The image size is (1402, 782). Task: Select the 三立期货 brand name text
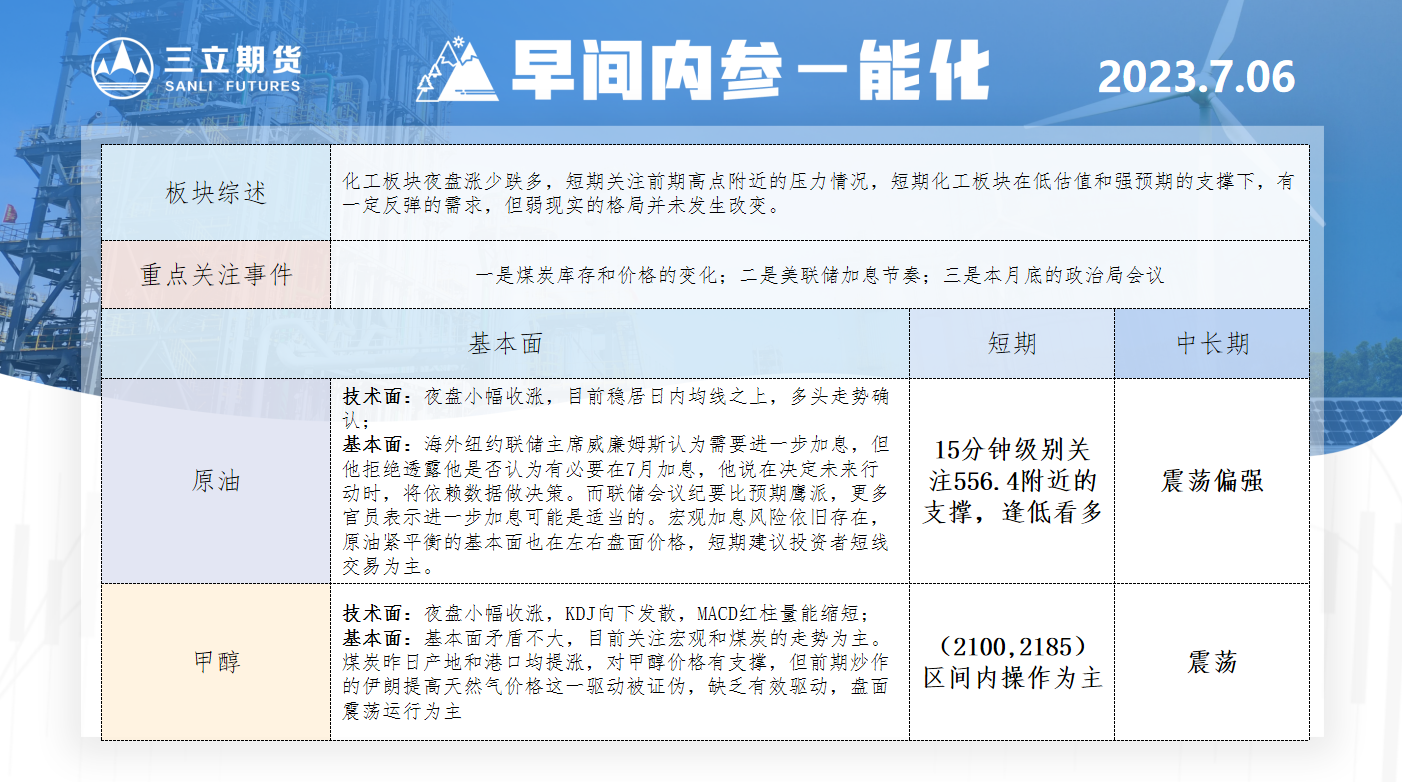coord(232,60)
